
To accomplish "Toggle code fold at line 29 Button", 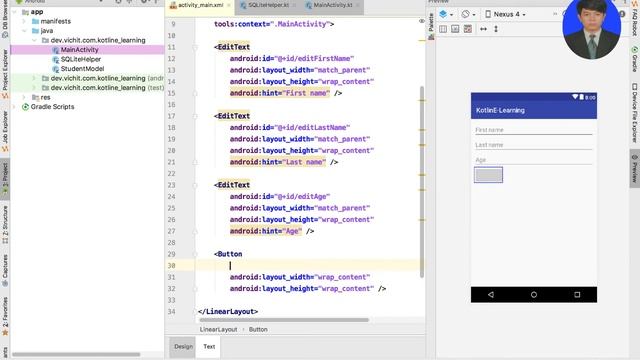I will [195, 254].
